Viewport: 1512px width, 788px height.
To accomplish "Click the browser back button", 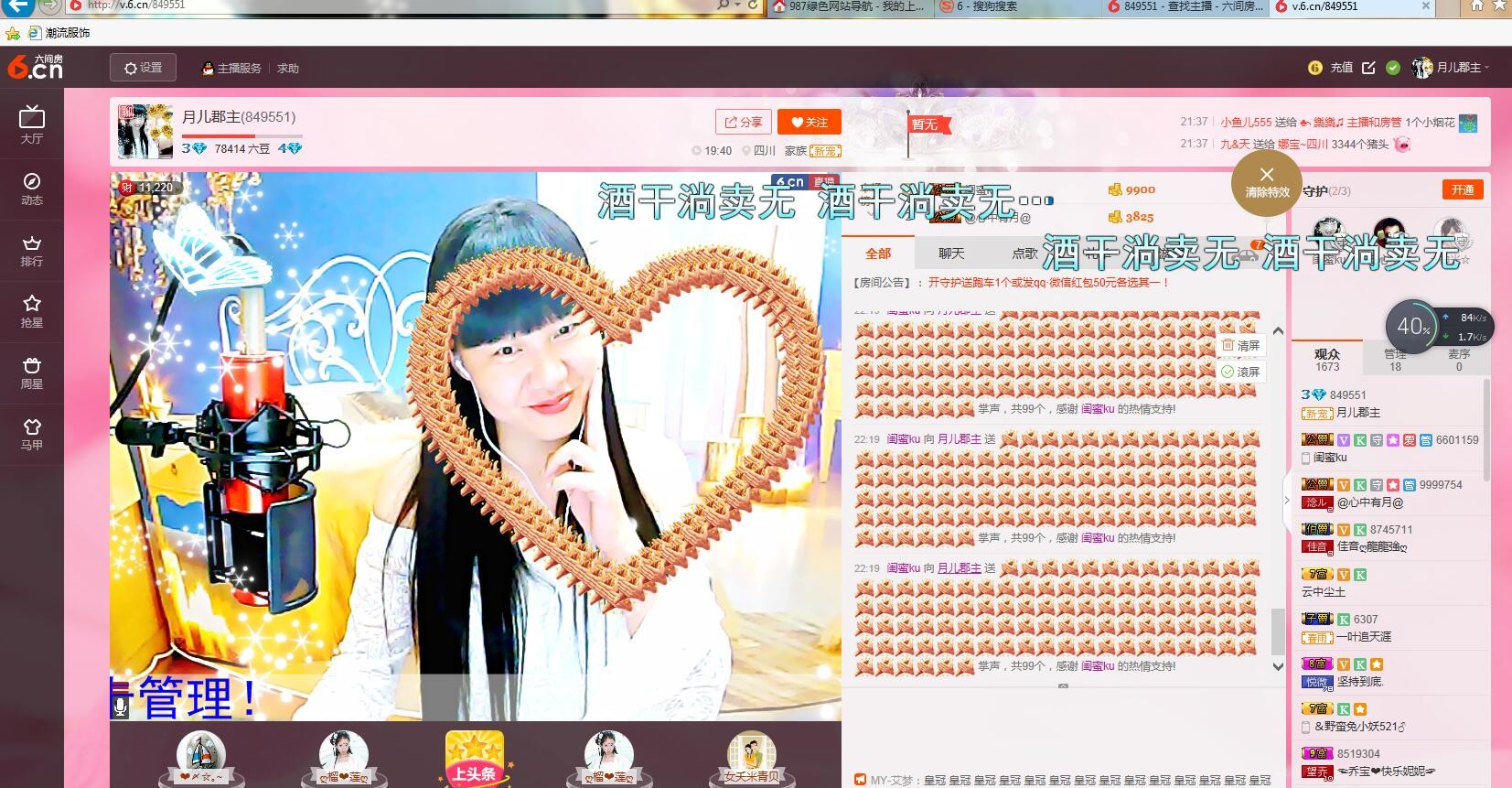I will [x=17, y=5].
